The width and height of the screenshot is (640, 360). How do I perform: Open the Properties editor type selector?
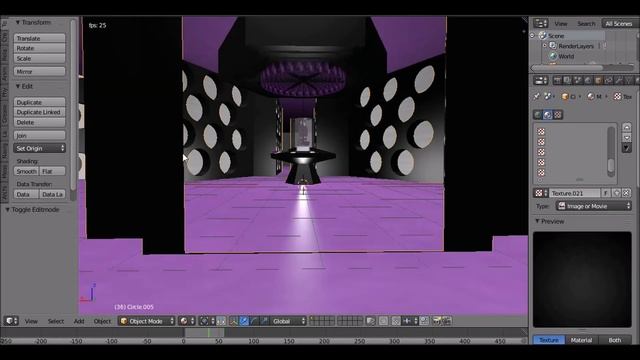540,80
